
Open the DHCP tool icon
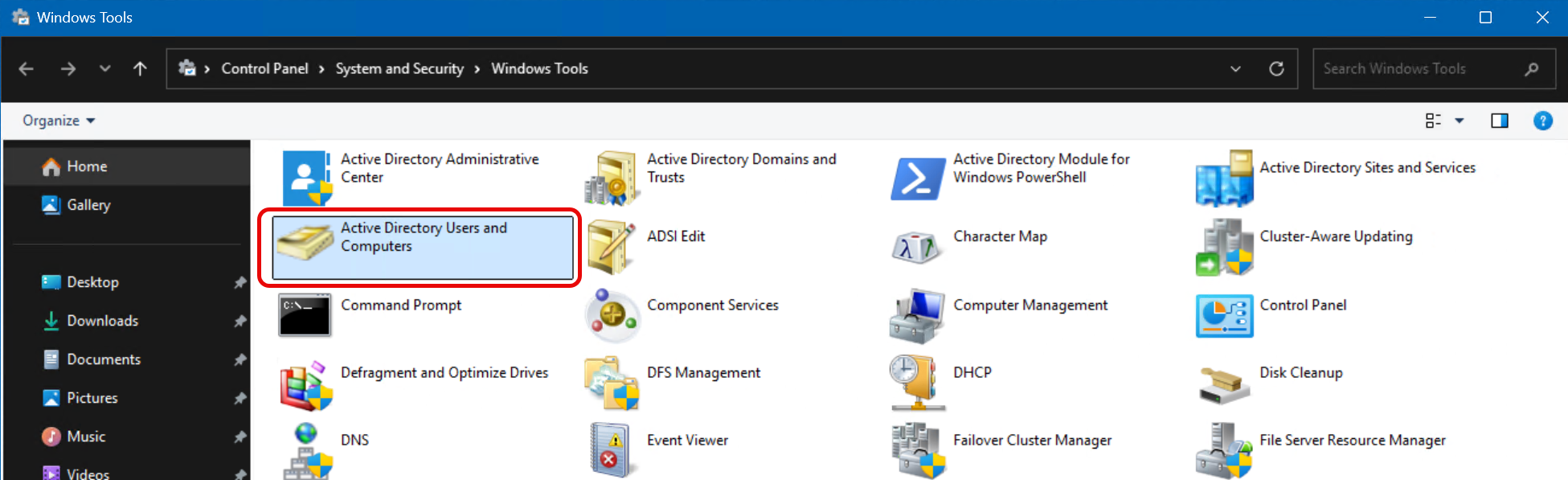coord(916,383)
